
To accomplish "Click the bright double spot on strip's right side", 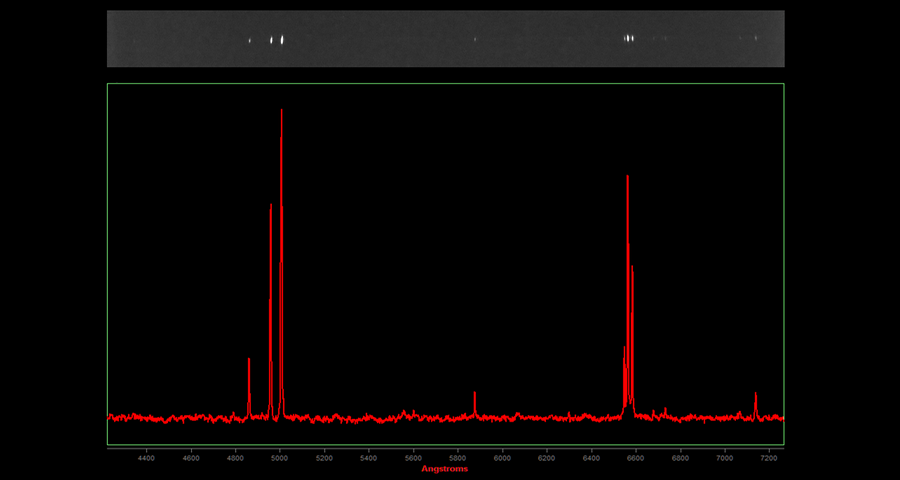I will tap(629, 39).
